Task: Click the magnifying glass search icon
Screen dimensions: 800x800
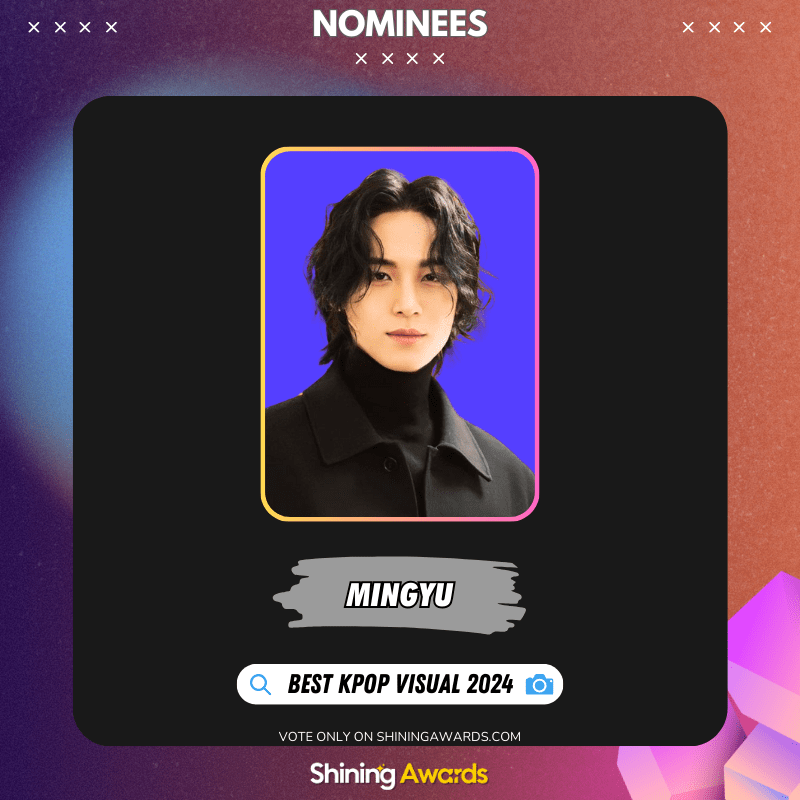Action: 260,684
